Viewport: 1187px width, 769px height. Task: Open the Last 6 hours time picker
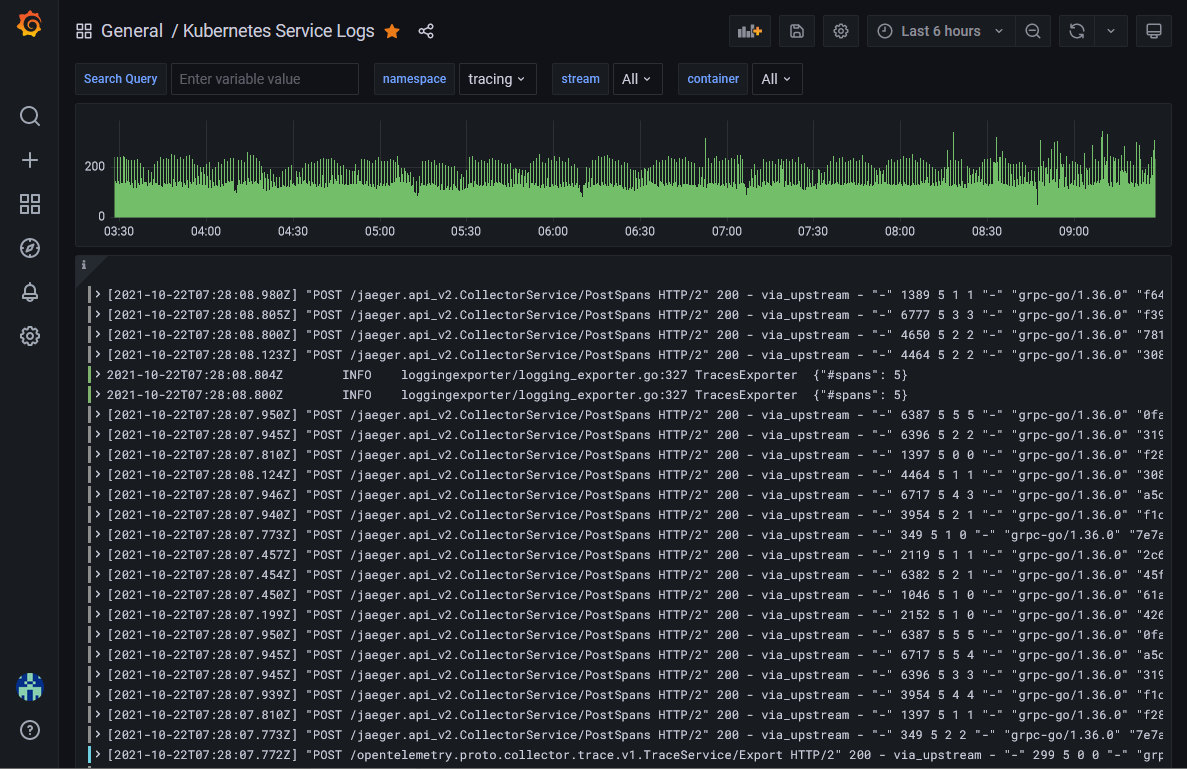(x=940, y=31)
